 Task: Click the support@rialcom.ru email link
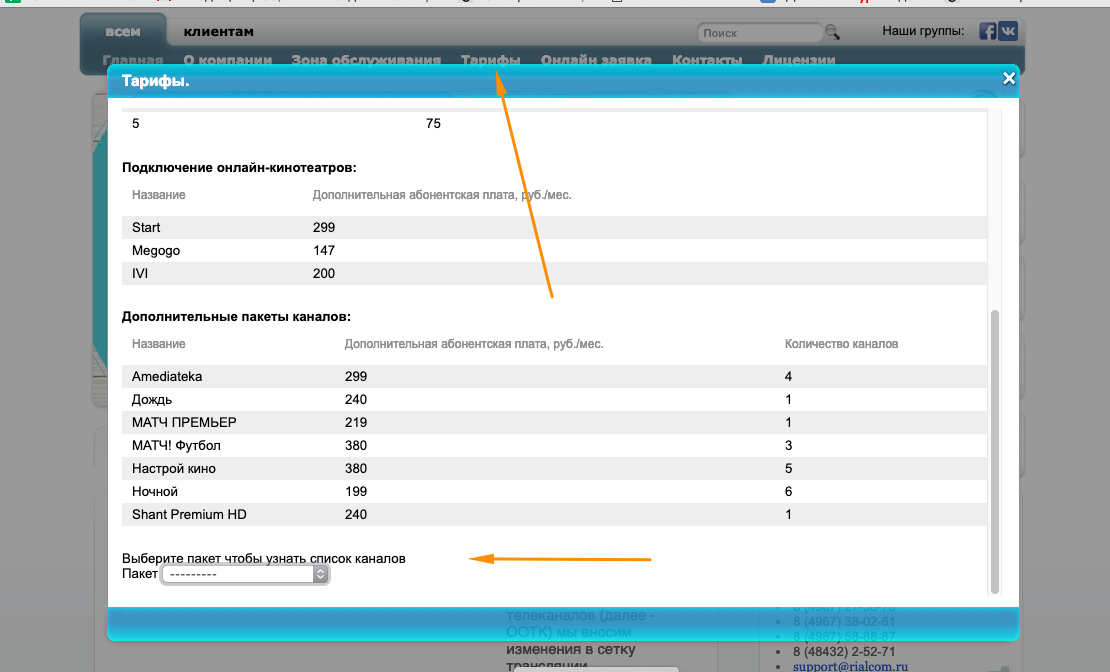850,666
